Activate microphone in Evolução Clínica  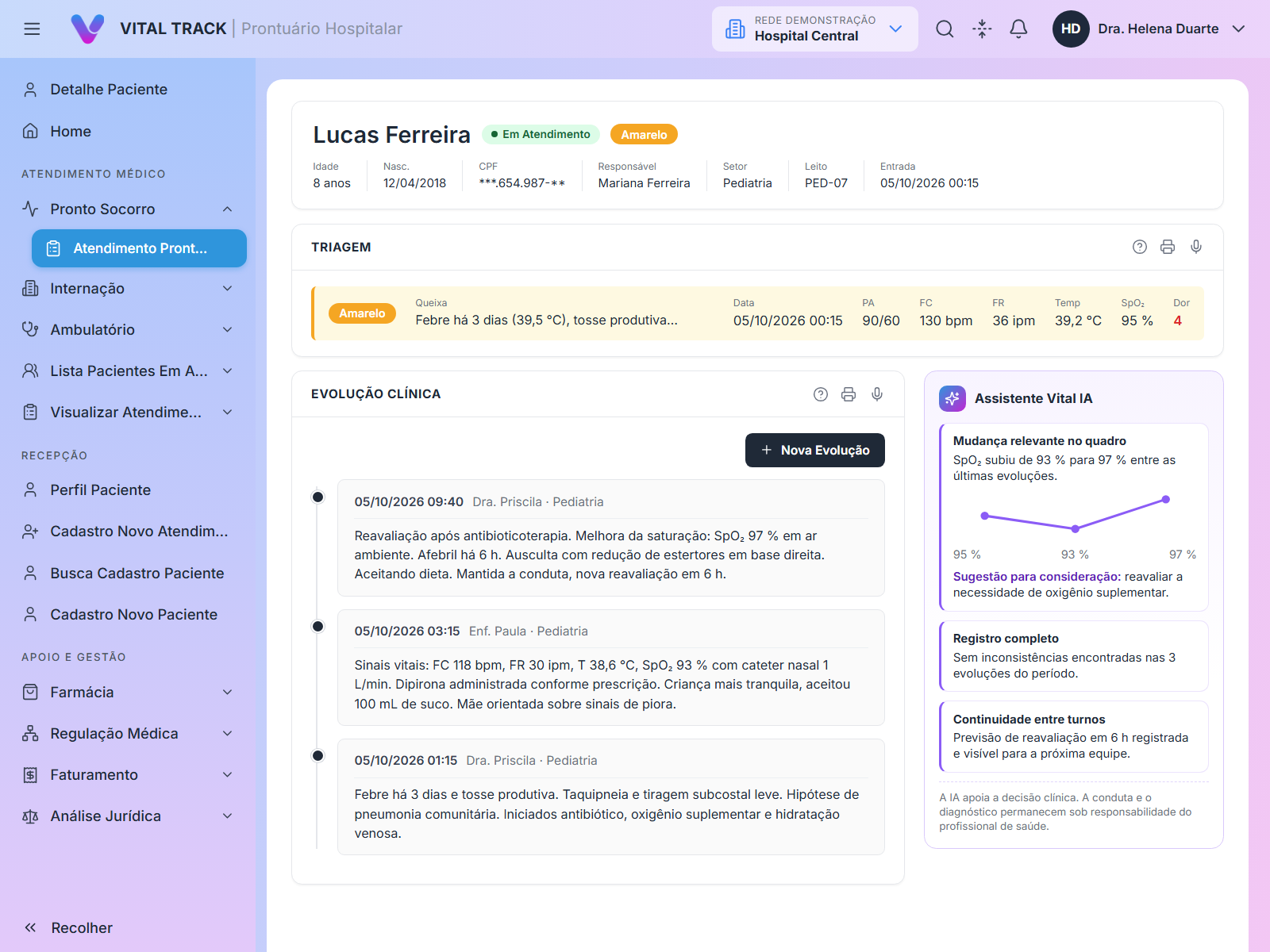(x=877, y=394)
